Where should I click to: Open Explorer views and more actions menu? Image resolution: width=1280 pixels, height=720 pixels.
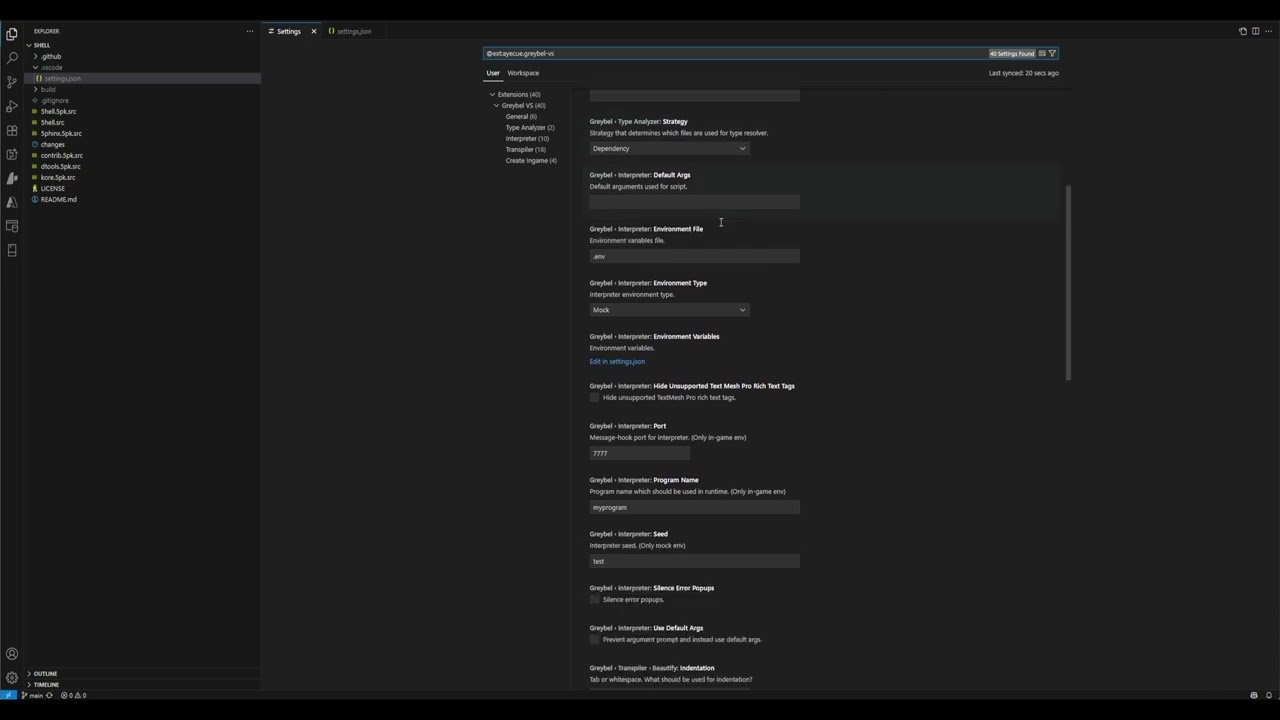pos(250,31)
